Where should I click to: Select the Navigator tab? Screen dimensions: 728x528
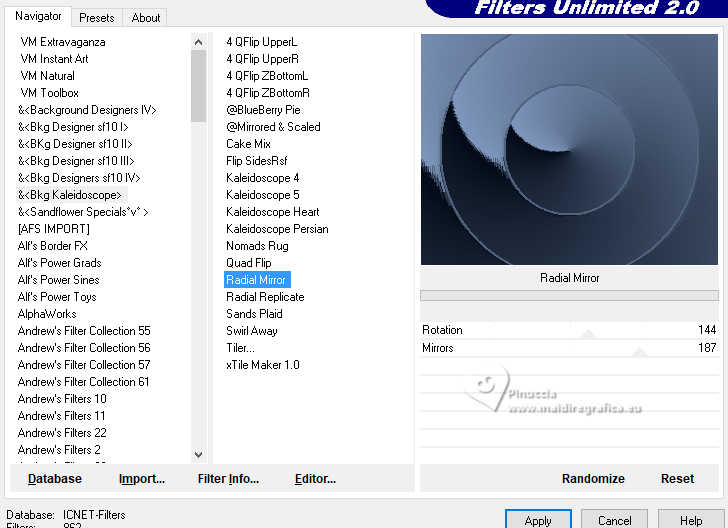coord(38,16)
